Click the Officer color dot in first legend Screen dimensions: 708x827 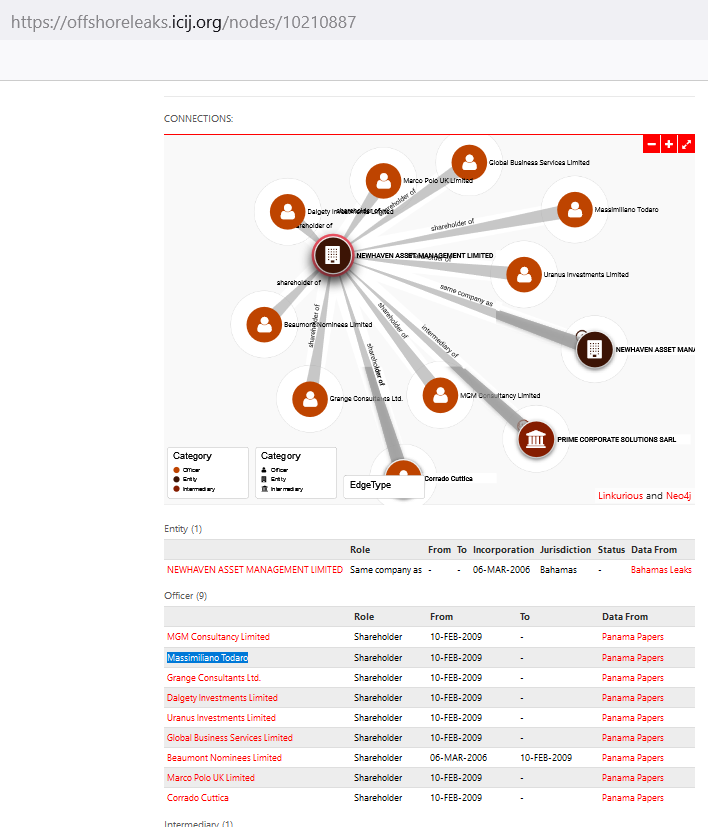[176, 470]
